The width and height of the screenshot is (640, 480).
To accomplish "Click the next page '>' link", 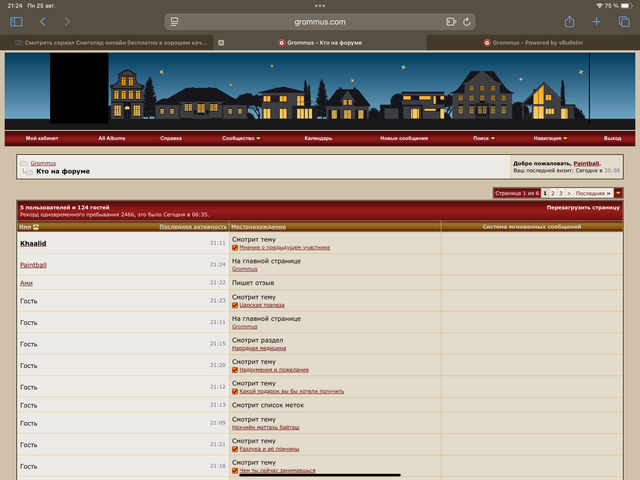I will (x=569, y=193).
